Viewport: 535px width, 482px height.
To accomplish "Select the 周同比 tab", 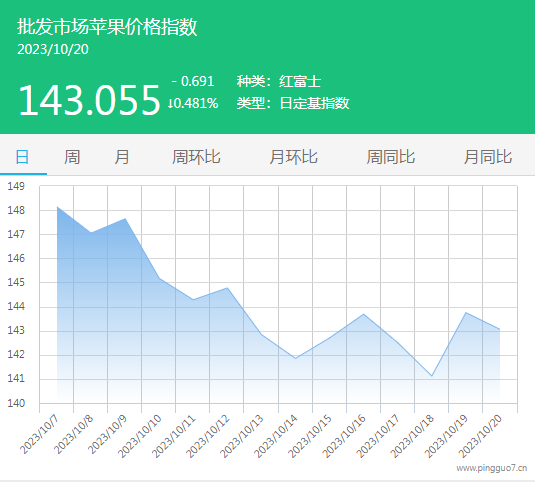I will point(391,157).
